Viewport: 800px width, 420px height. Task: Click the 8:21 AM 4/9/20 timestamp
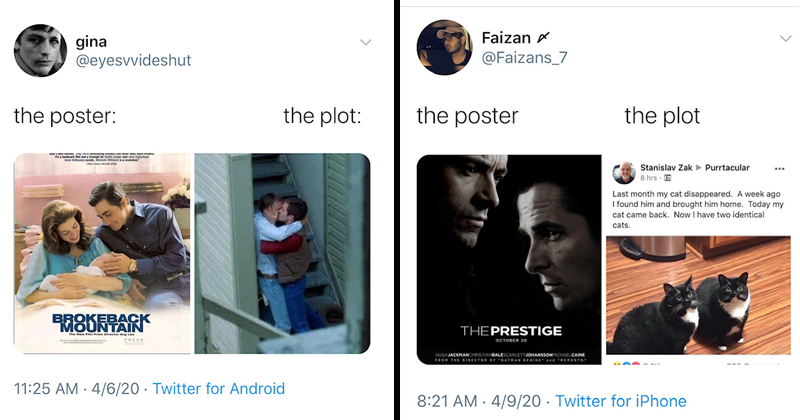coord(479,401)
